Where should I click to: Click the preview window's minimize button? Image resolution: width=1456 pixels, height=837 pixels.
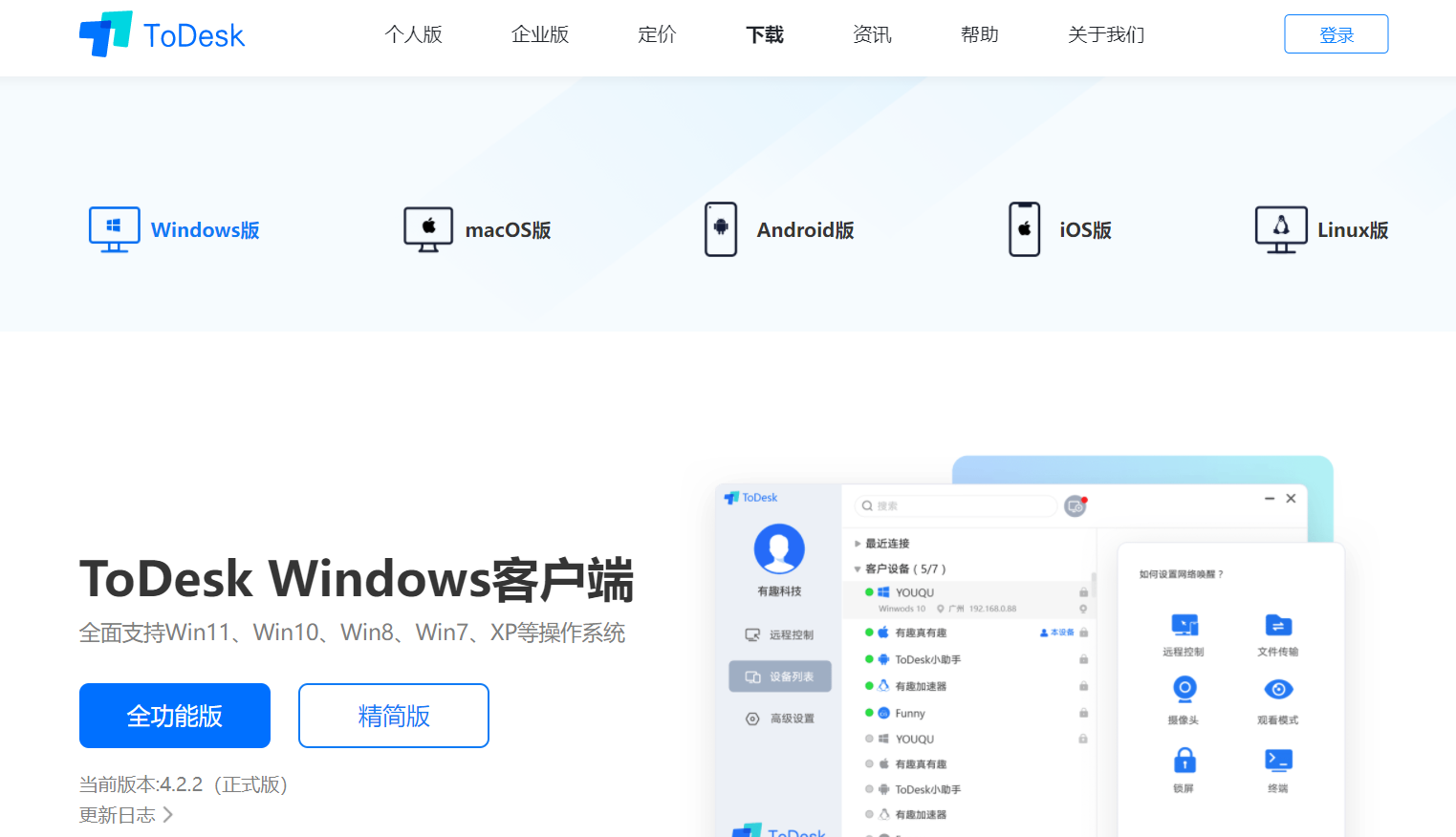[x=1270, y=498]
